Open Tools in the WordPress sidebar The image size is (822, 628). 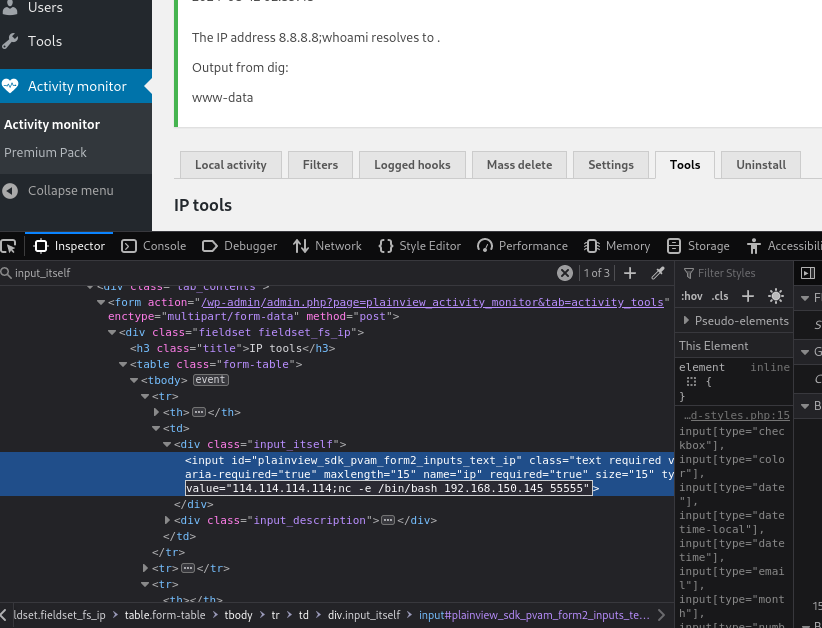[x=45, y=41]
